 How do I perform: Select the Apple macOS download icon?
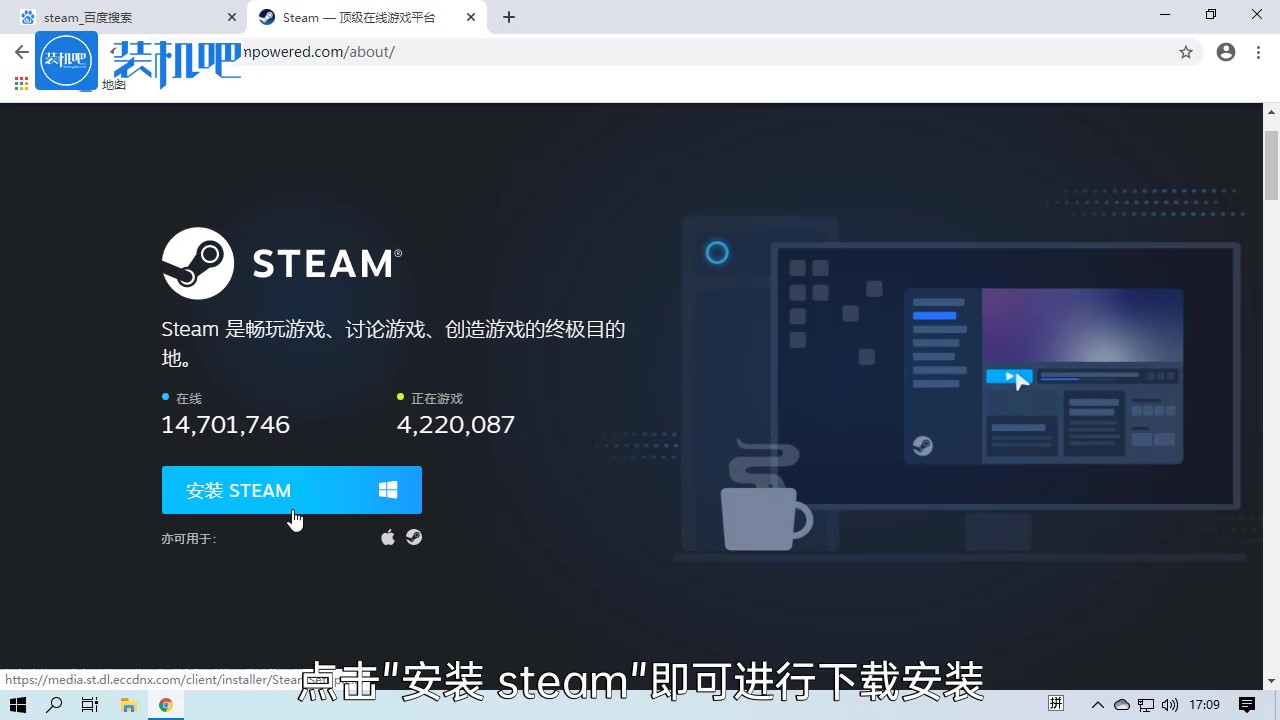388,538
